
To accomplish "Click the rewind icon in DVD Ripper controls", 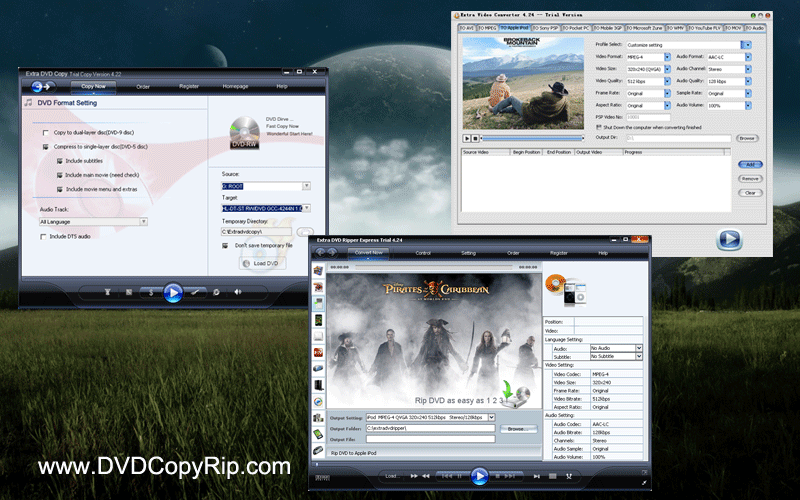I will click(x=426, y=476).
